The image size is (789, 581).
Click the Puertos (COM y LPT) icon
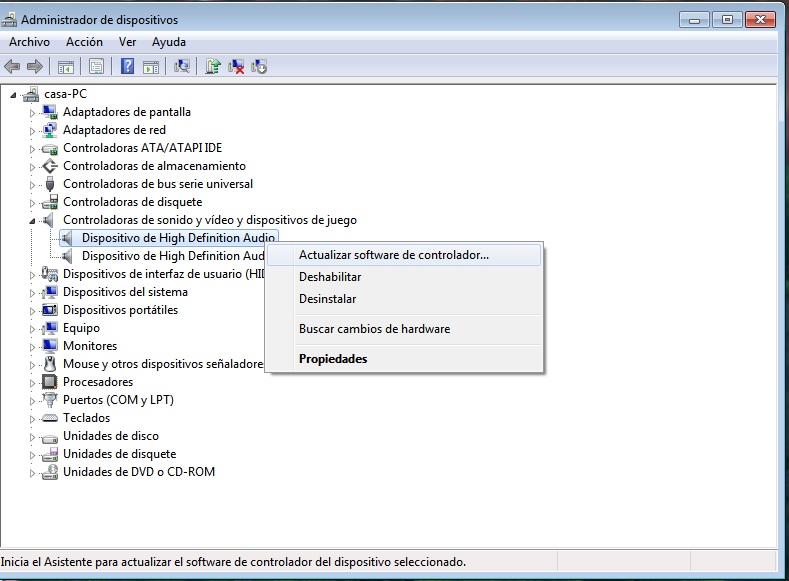tap(49, 400)
